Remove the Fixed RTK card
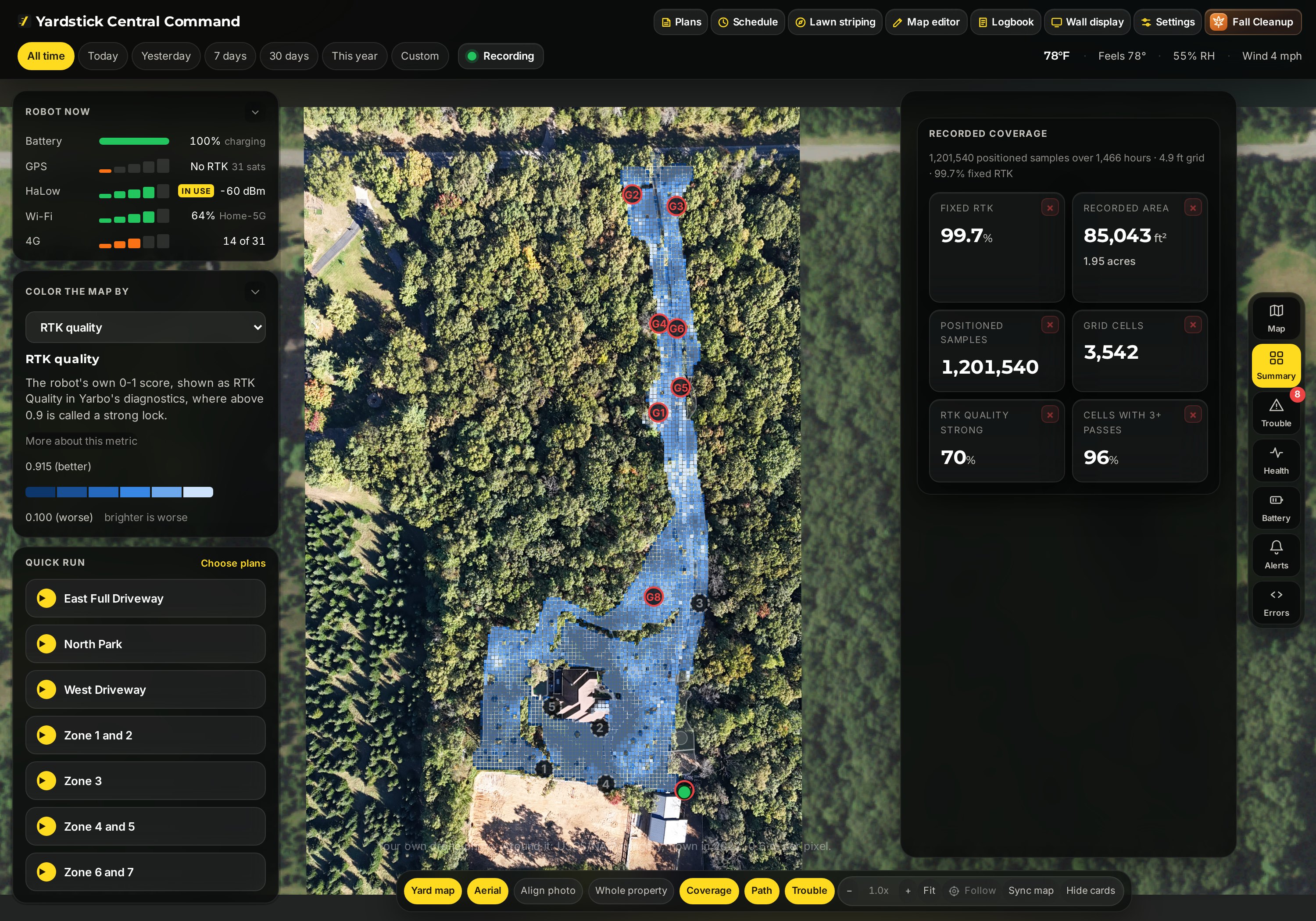The height and width of the screenshot is (921, 1316). coord(1049,207)
